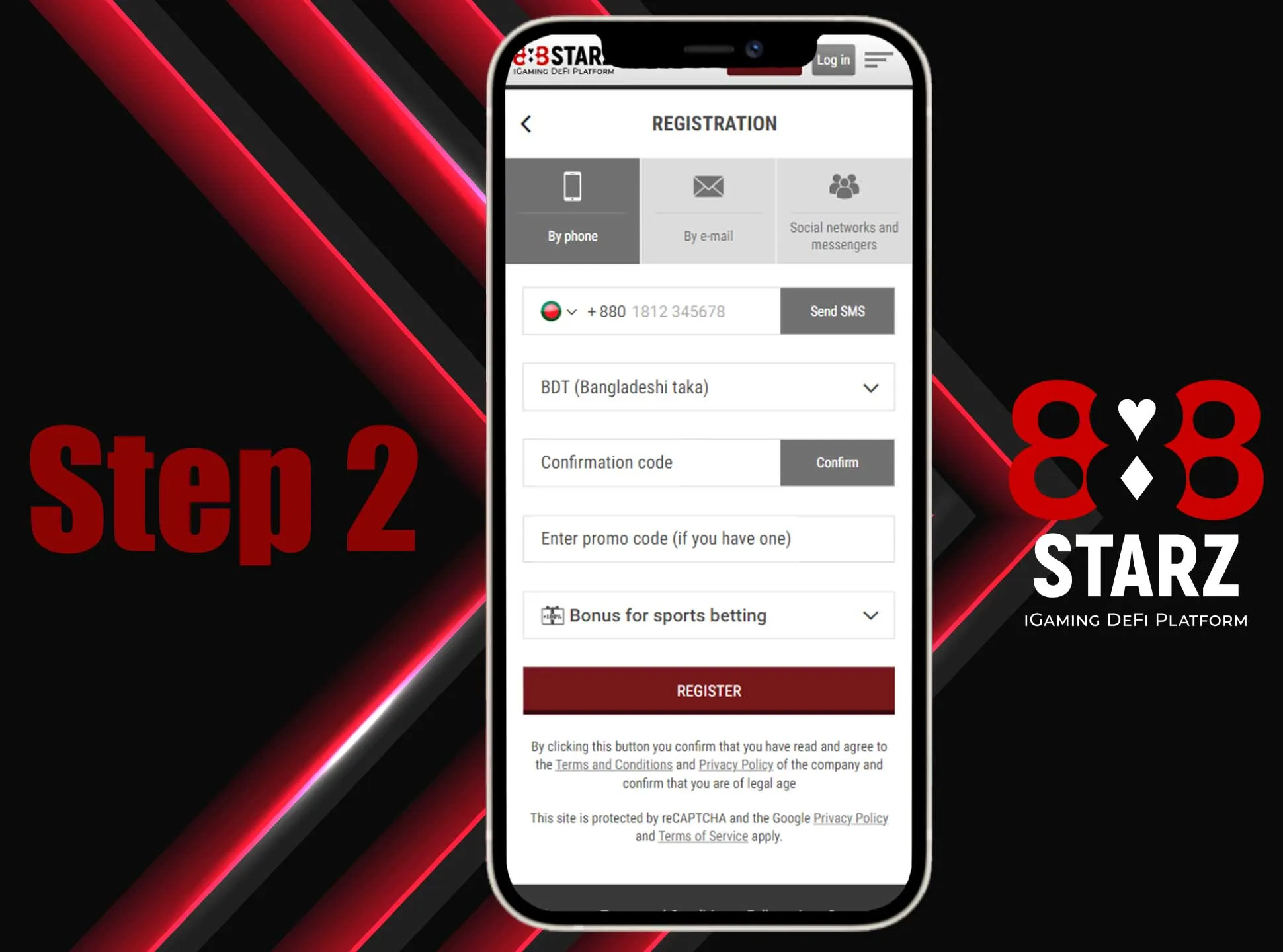Click the Send SMS button icon
Image resolution: width=1283 pixels, height=952 pixels.
836,311
